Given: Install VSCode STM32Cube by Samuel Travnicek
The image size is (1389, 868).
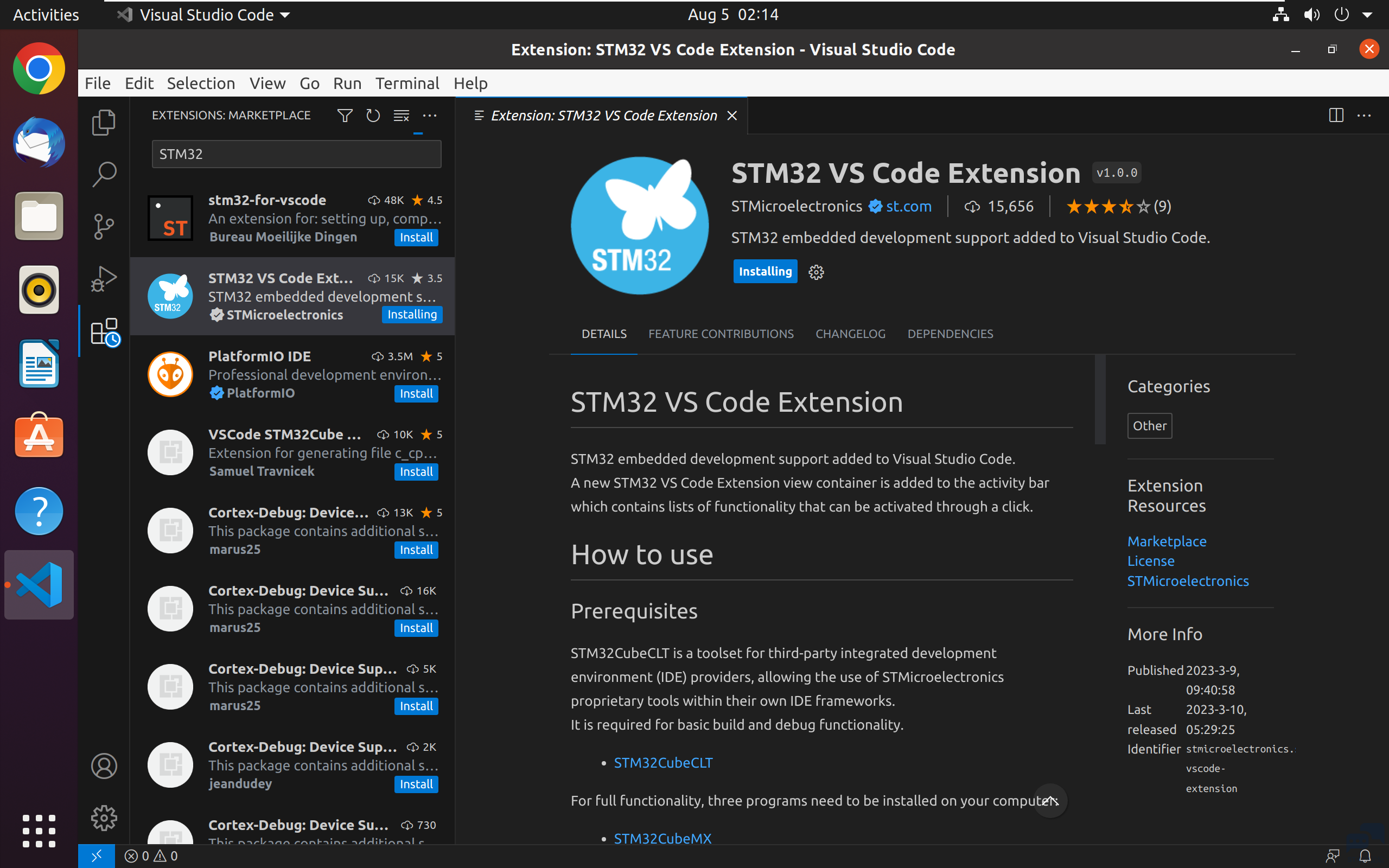Looking at the screenshot, I should [x=416, y=471].
